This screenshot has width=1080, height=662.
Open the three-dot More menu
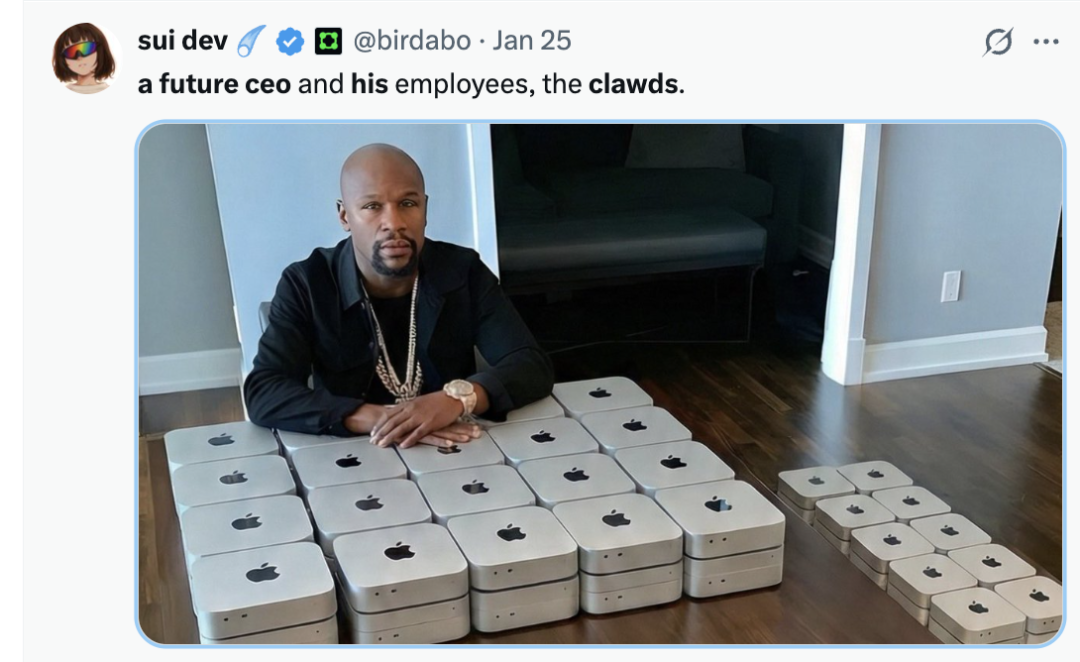pos(1046,42)
